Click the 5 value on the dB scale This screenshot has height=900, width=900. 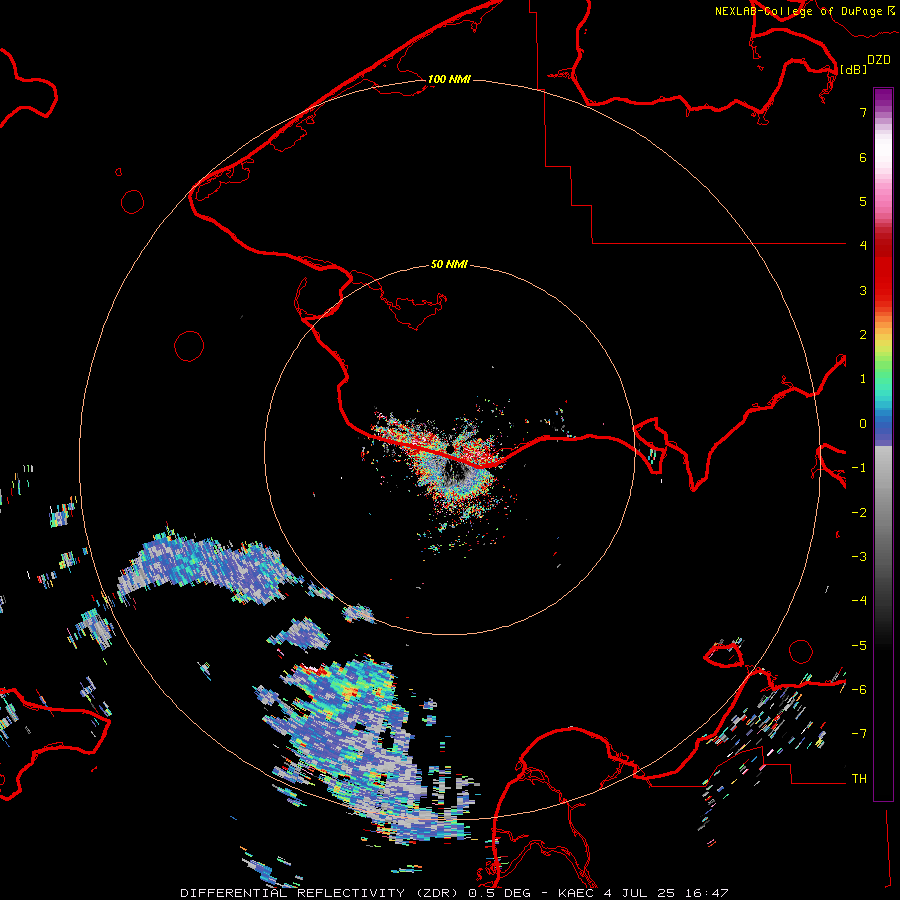pyautogui.click(x=863, y=201)
